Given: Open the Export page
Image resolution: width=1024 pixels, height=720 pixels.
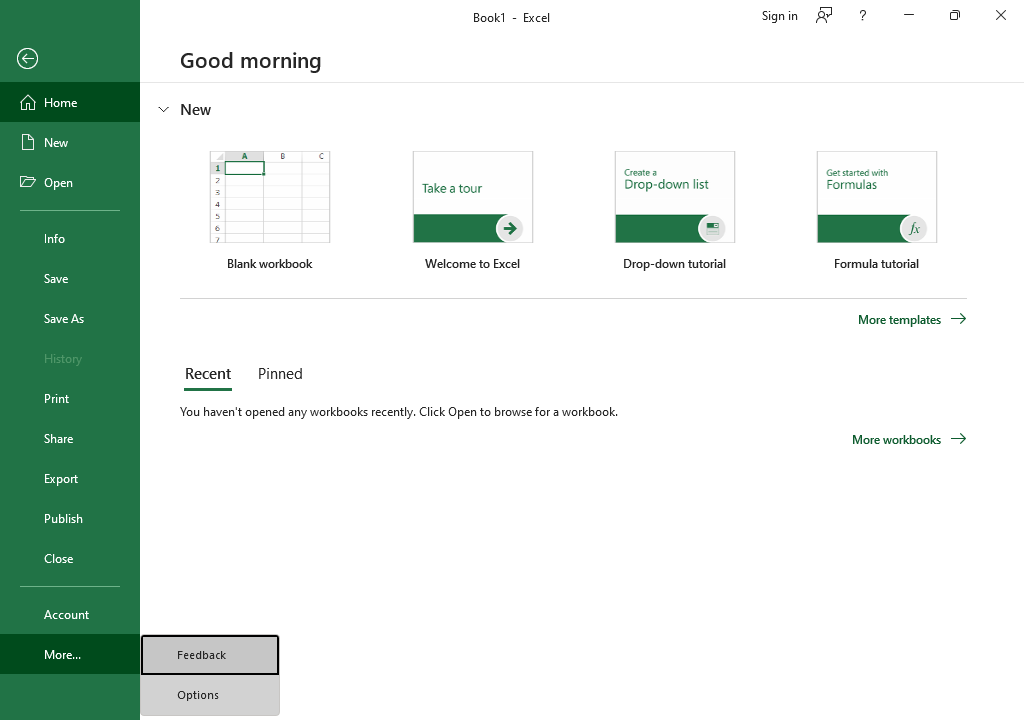Looking at the screenshot, I should pyautogui.click(x=70, y=478).
